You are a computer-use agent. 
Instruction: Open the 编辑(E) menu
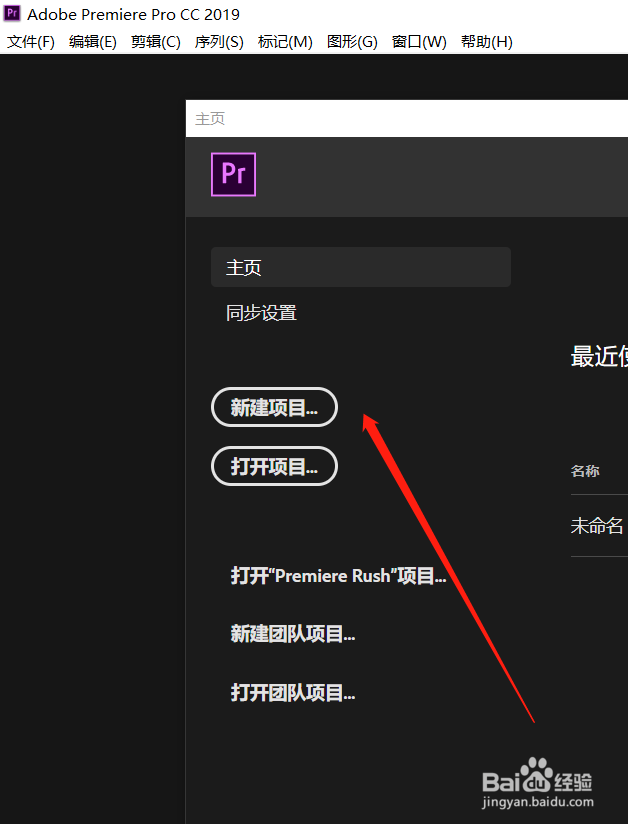tap(92, 42)
